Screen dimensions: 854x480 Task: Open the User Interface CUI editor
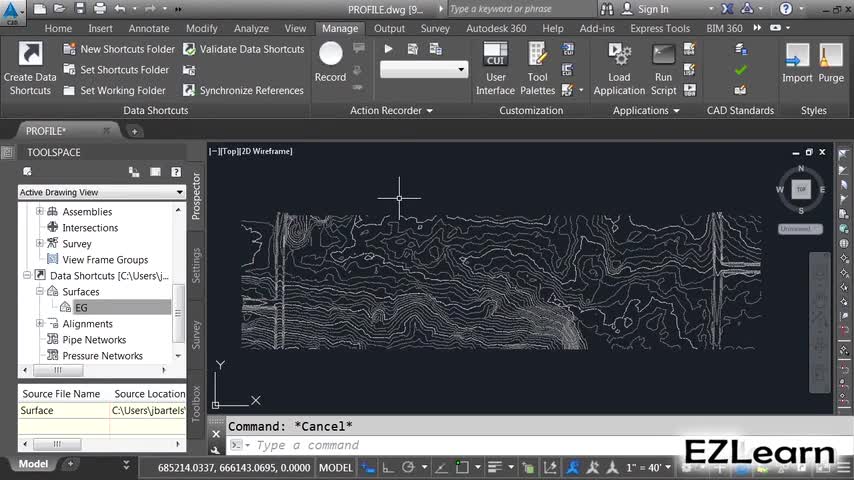click(495, 55)
